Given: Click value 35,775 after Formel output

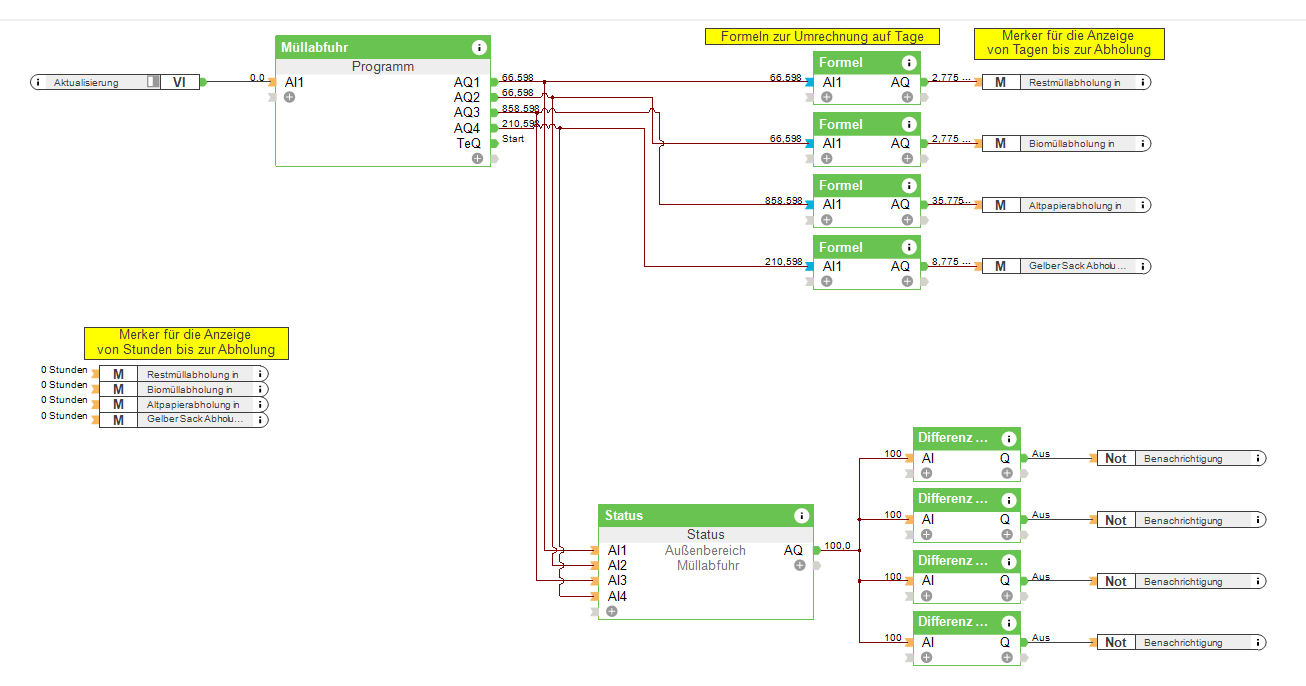Looking at the screenshot, I should (x=951, y=200).
